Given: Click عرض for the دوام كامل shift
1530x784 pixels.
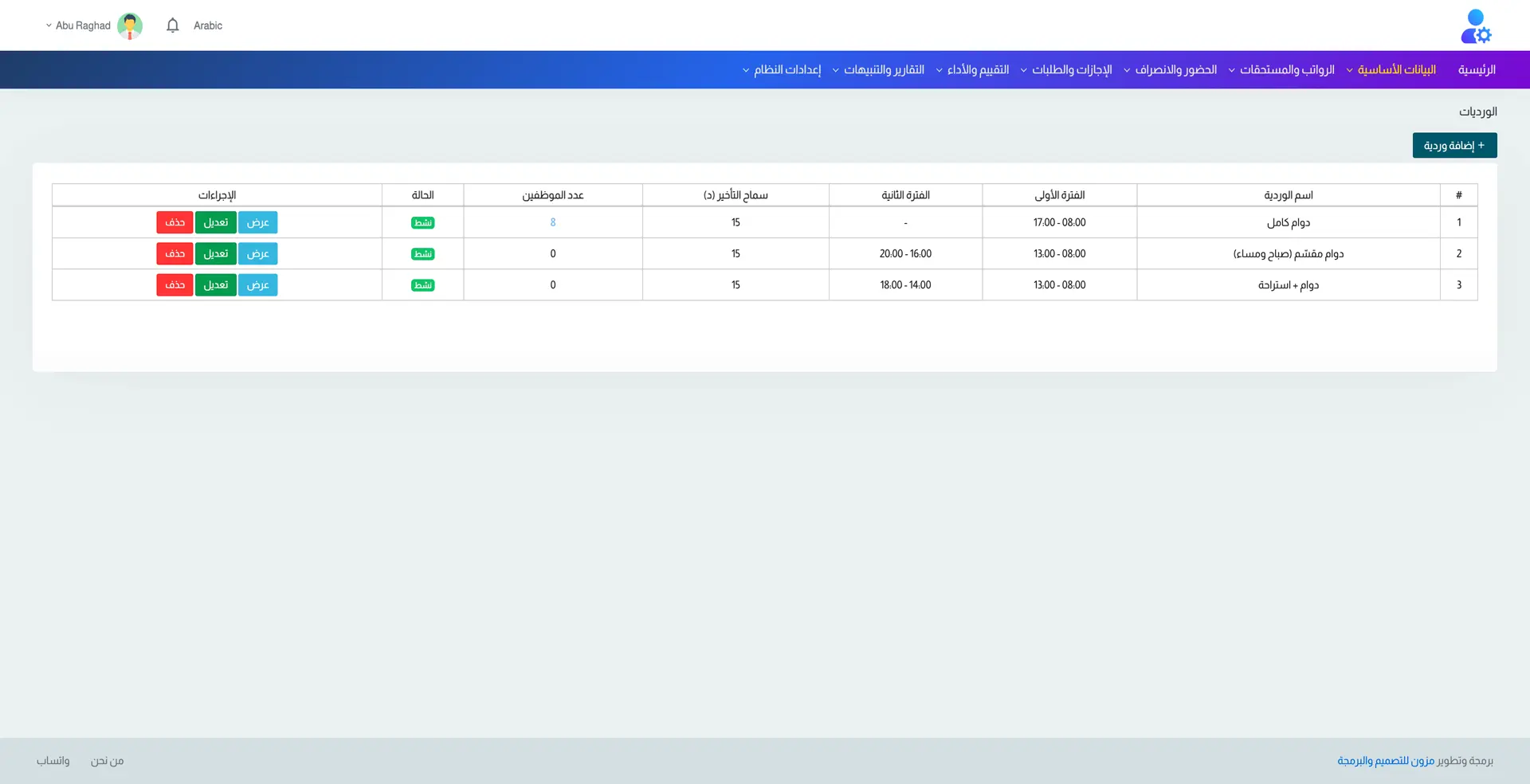Looking at the screenshot, I should pyautogui.click(x=257, y=223).
